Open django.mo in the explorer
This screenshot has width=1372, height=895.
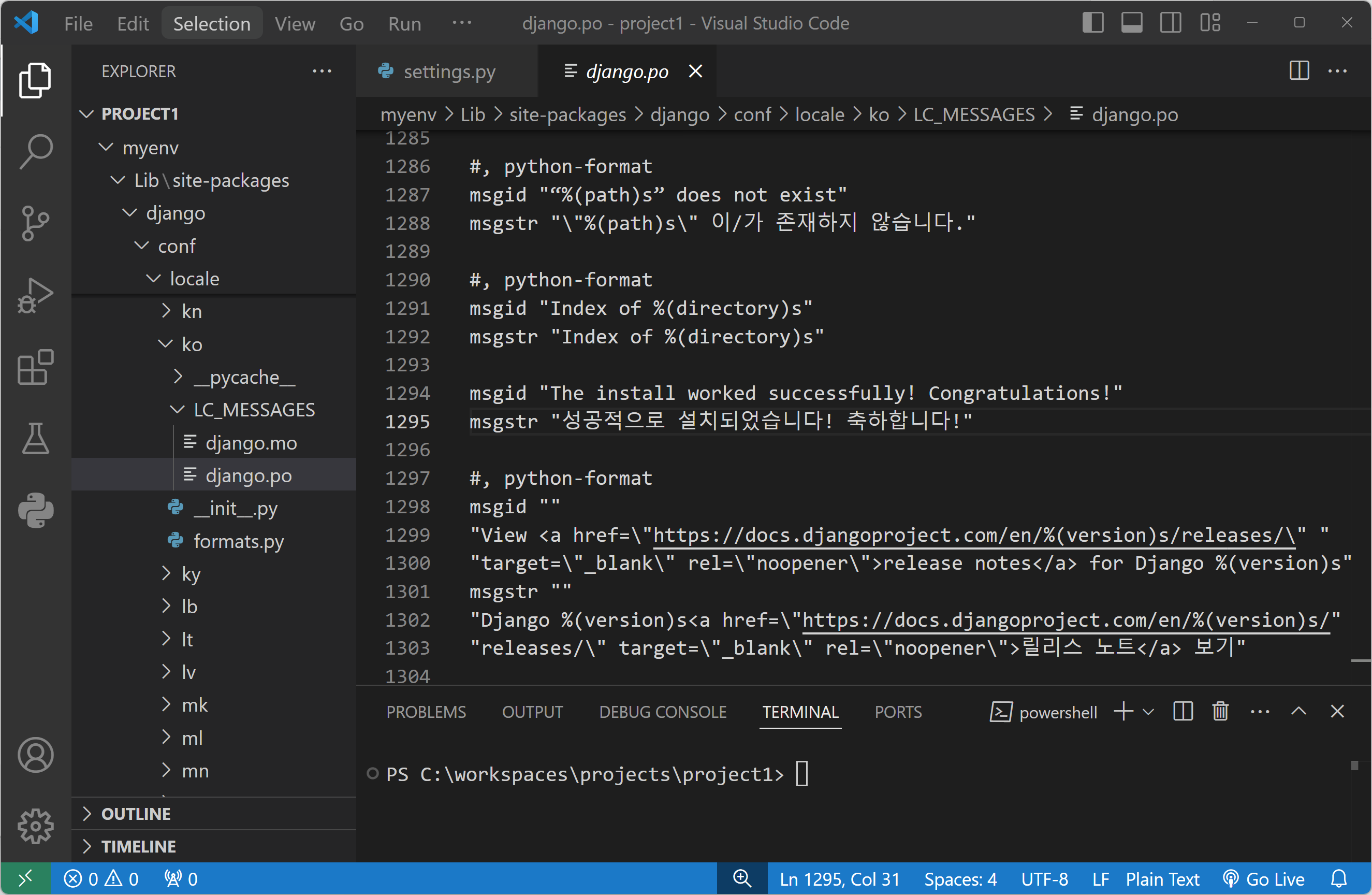tap(251, 443)
